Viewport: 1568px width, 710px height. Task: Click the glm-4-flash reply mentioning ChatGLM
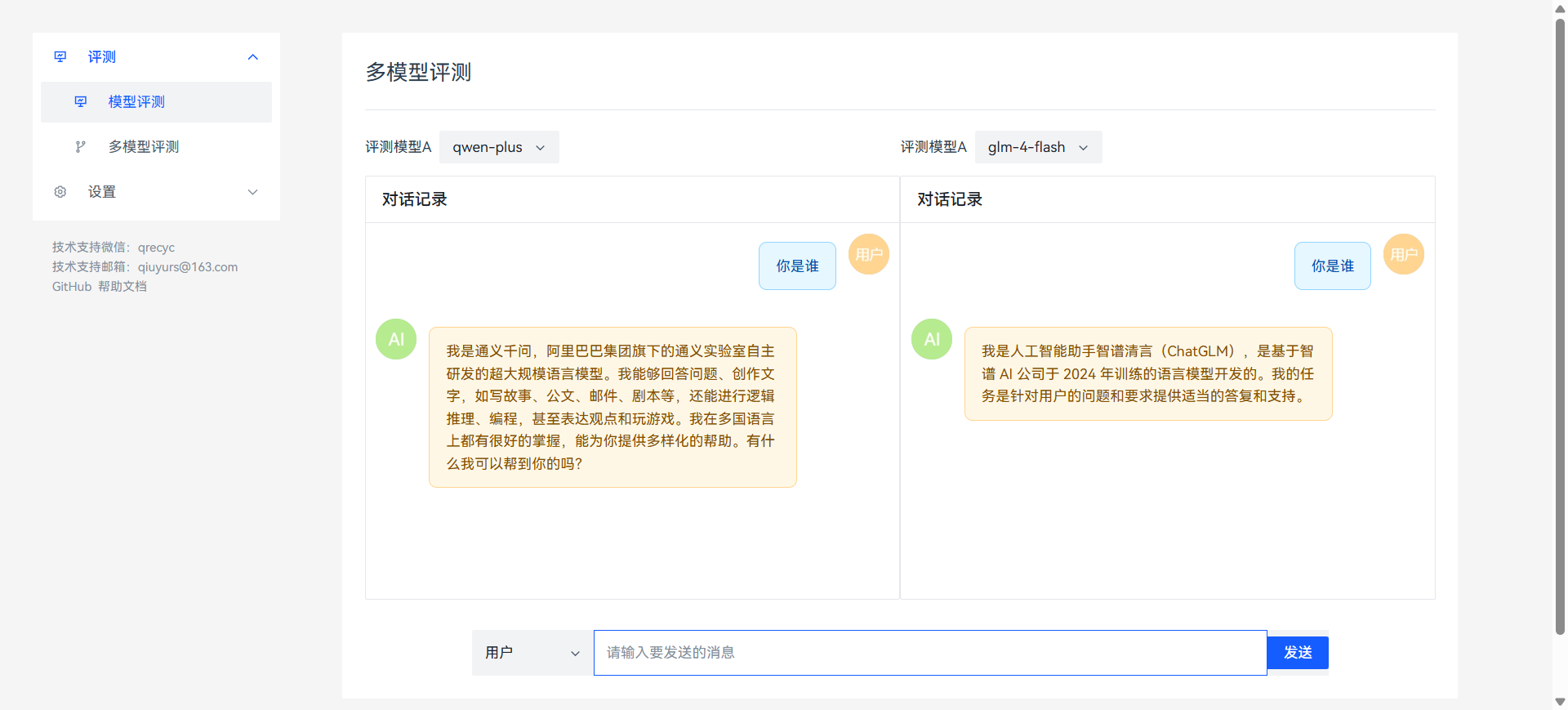(1148, 373)
